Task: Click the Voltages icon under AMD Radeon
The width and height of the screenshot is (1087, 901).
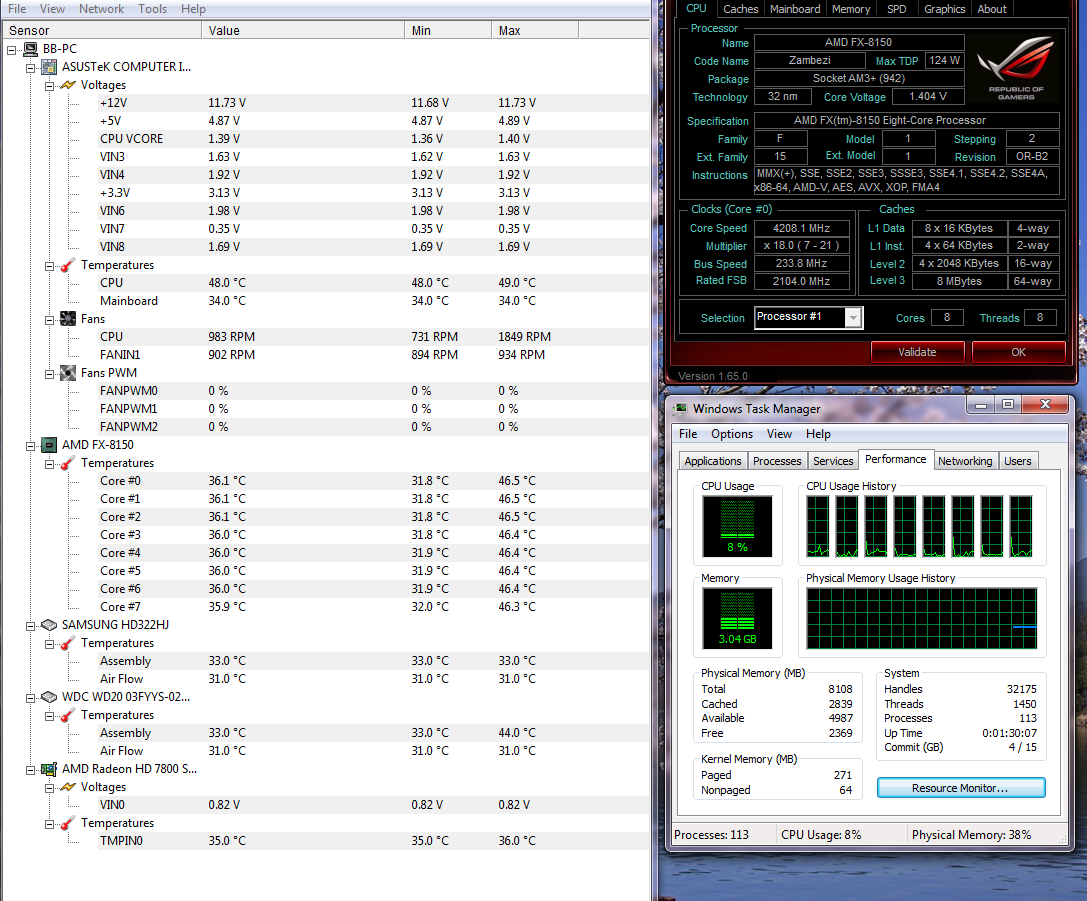Action: point(68,787)
